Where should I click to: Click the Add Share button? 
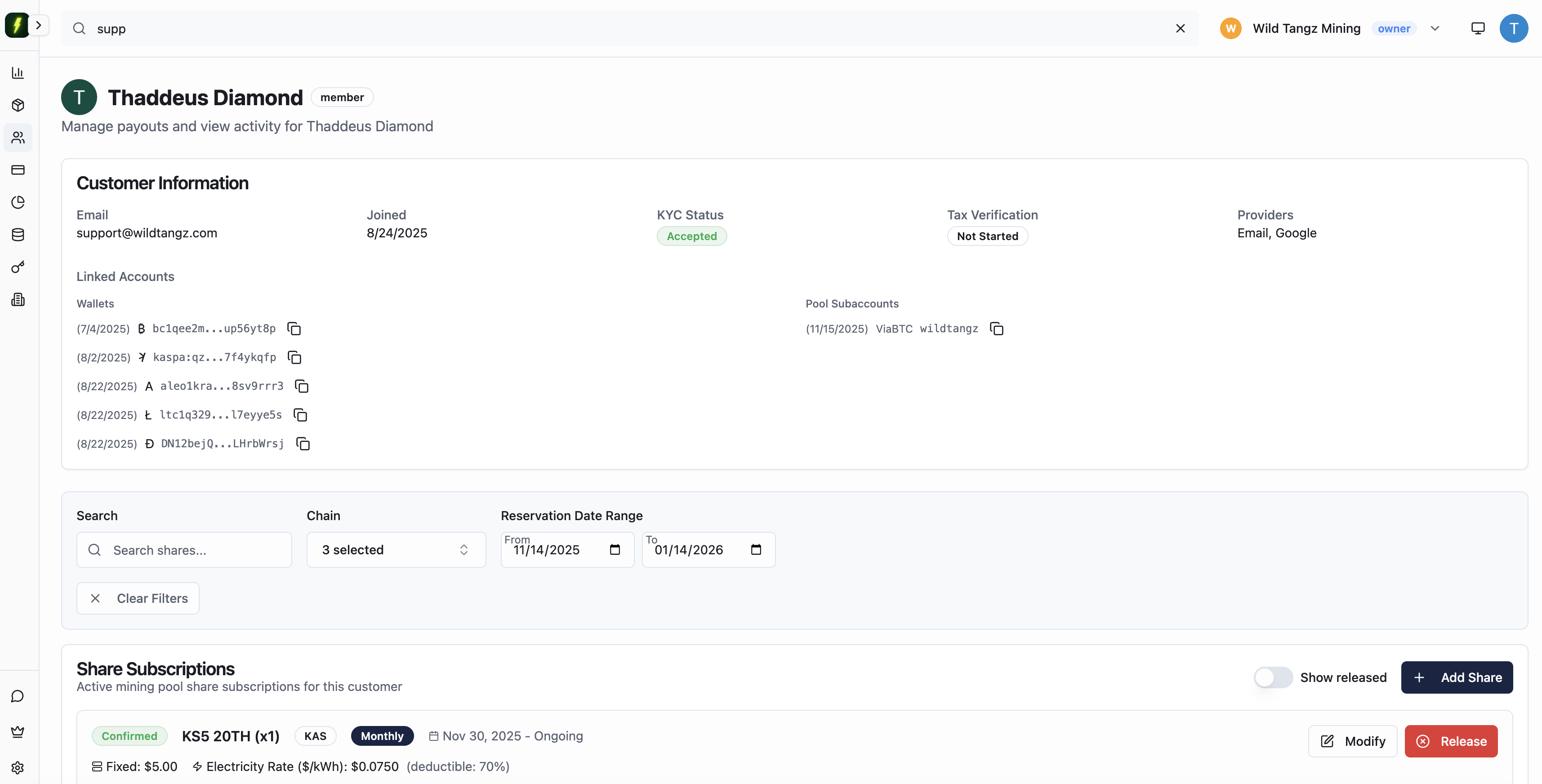pos(1457,677)
